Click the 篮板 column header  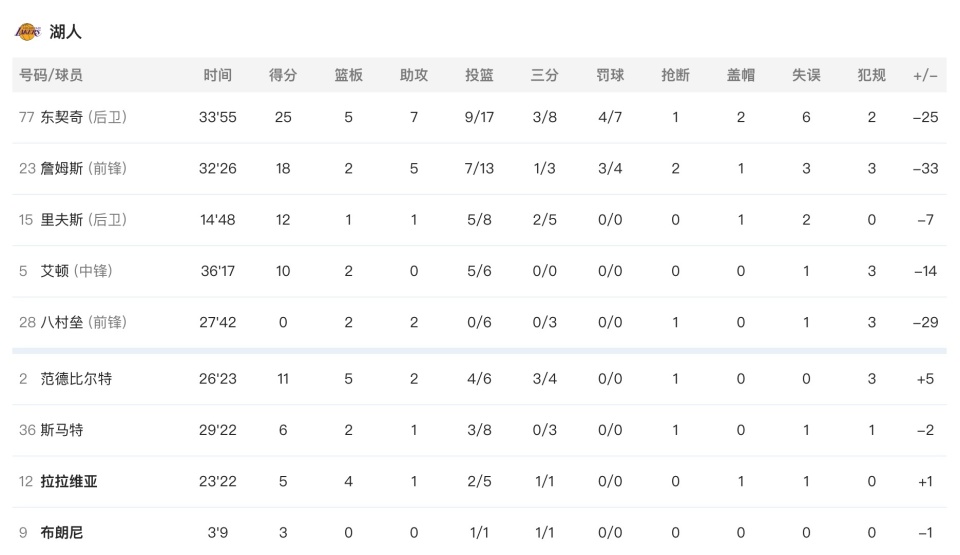[348, 75]
